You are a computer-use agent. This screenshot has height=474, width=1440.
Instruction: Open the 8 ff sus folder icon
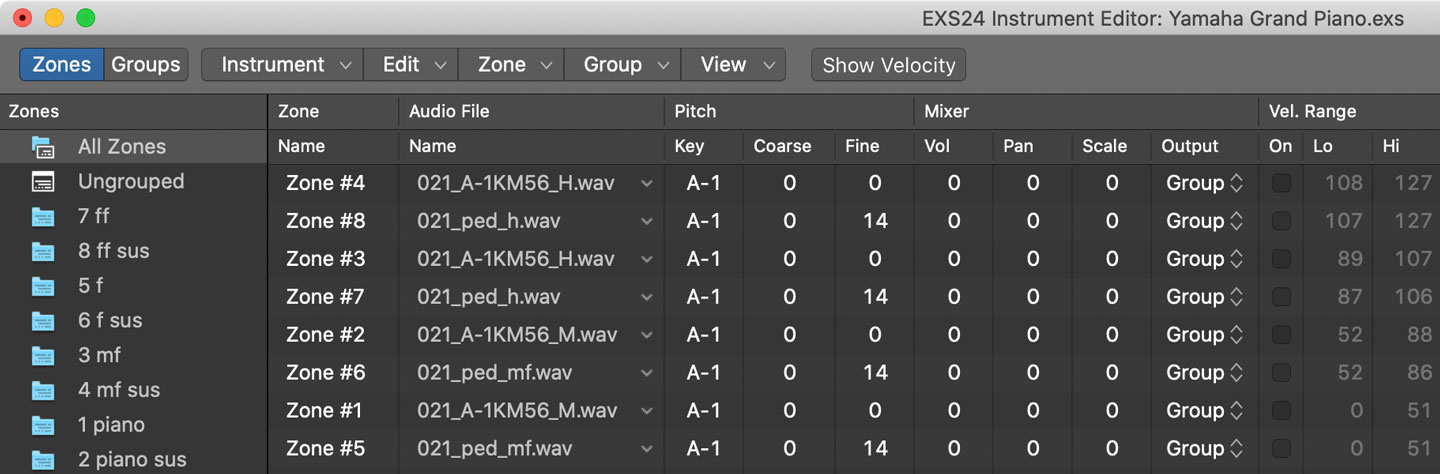coord(42,251)
